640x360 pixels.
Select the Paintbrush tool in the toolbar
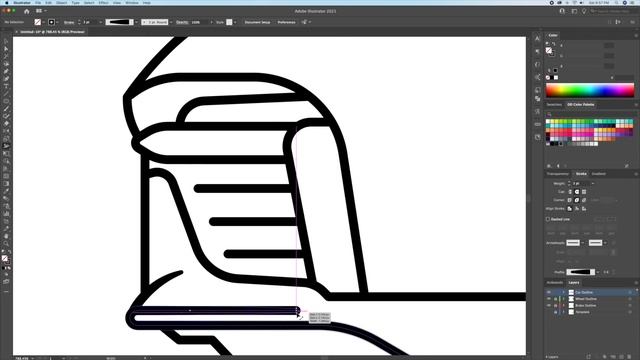[6, 109]
